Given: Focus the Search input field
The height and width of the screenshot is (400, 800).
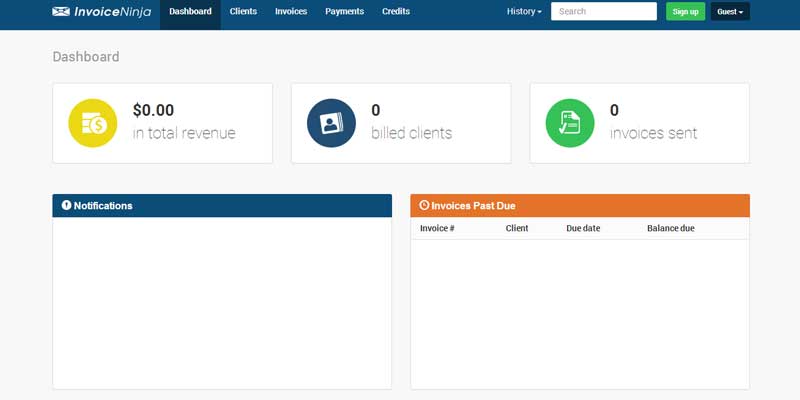Looking at the screenshot, I should pyautogui.click(x=603, y=12).
